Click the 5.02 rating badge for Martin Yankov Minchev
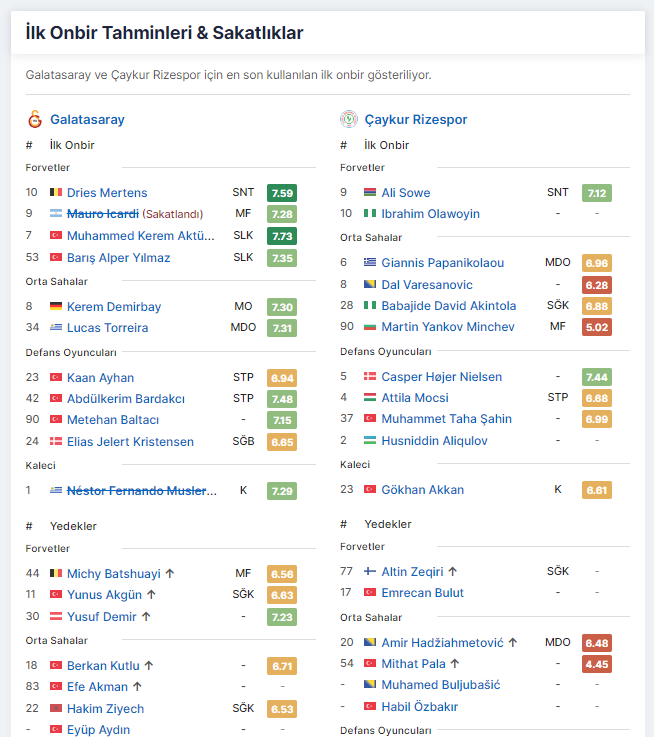 (597, 327)
